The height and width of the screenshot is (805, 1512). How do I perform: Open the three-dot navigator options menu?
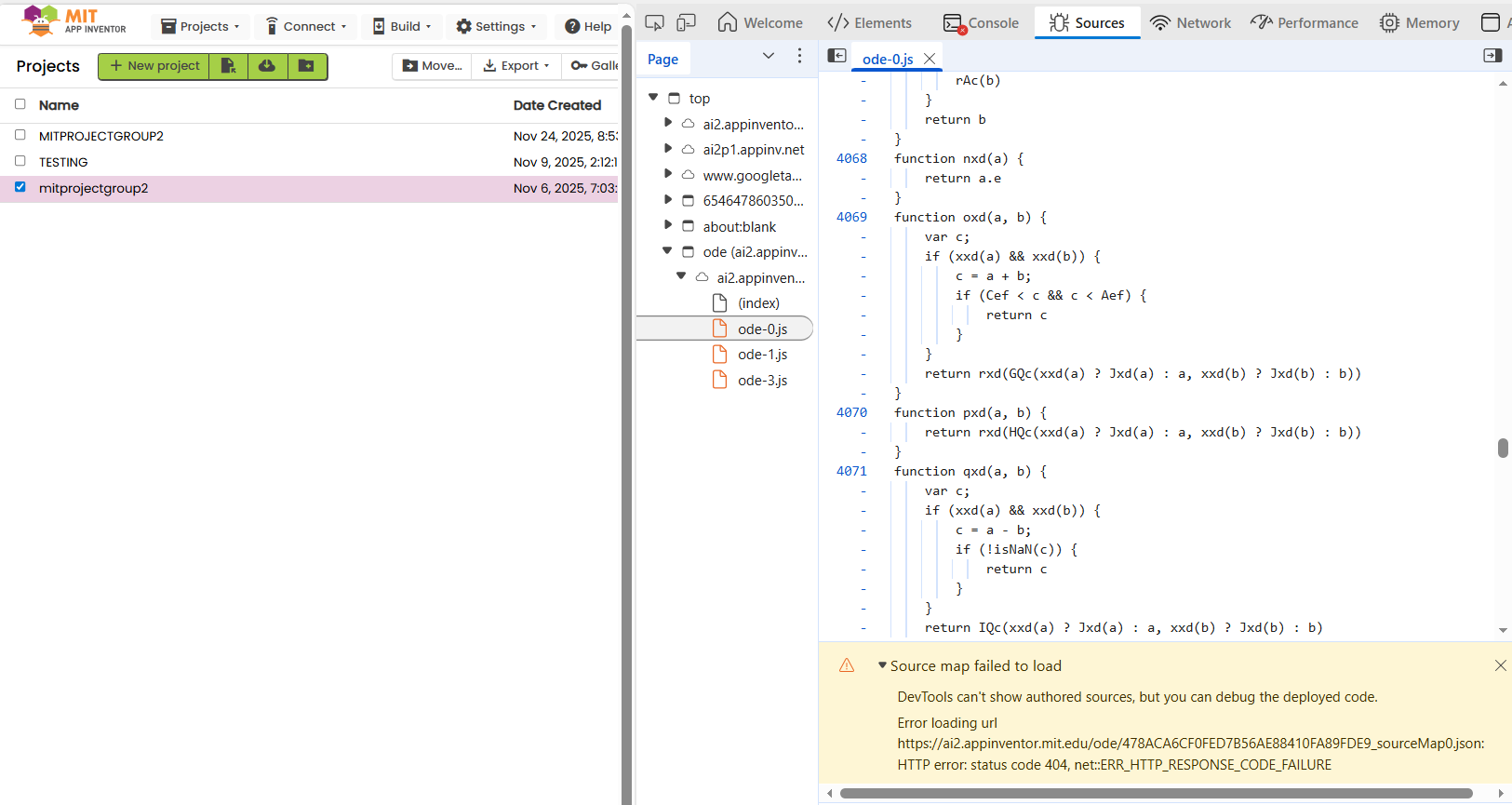[x=799, y=57]
